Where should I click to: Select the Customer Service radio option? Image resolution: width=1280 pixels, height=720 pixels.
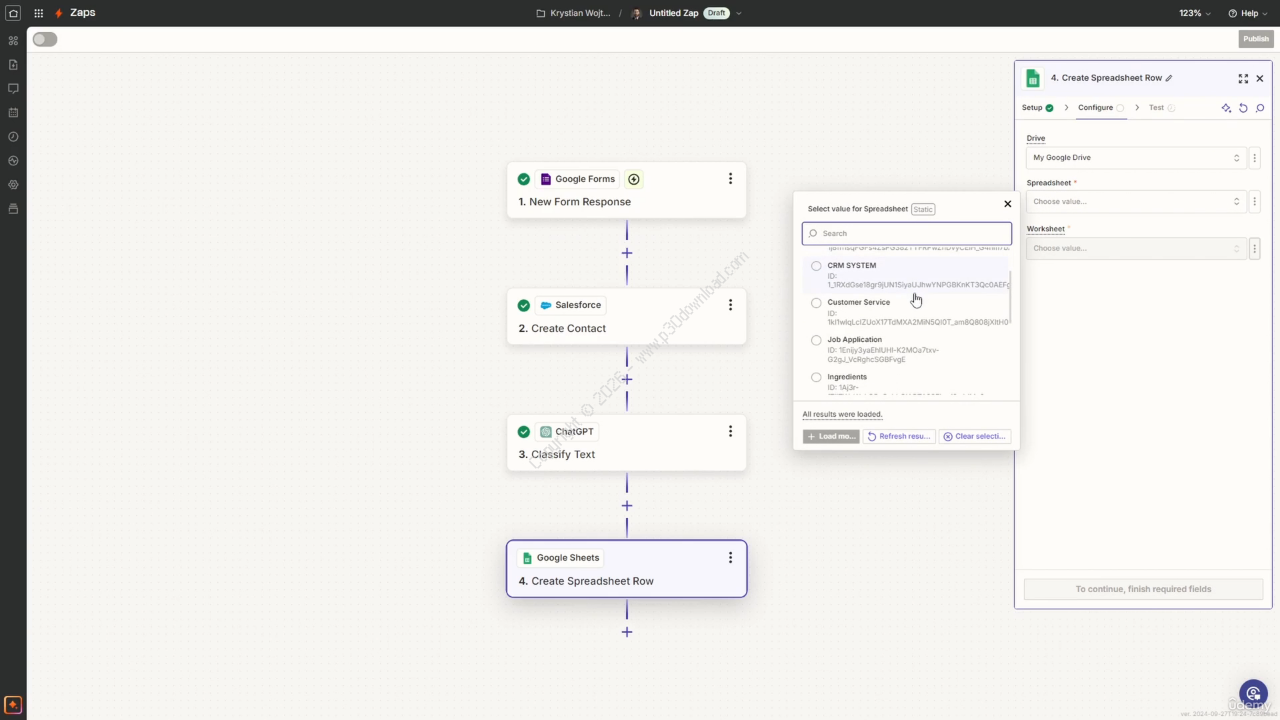pos(816,303)
